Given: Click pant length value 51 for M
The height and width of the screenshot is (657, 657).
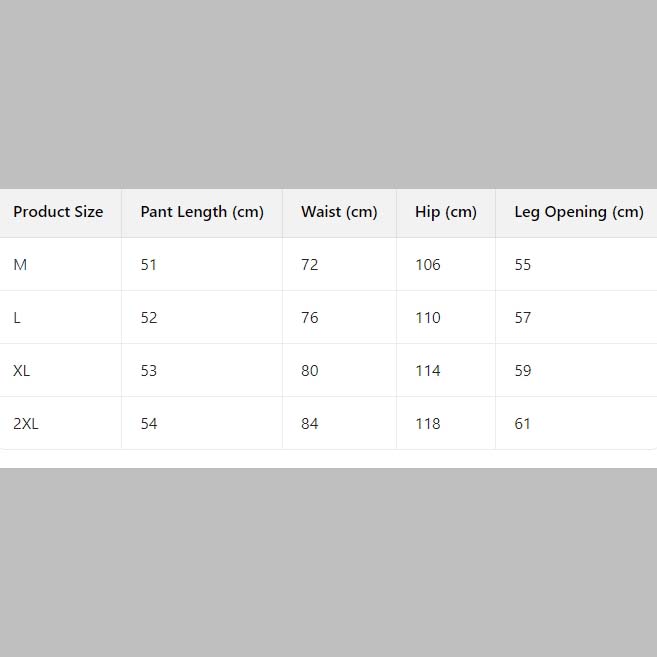Looking at the screenshot, I should point(149,265).
